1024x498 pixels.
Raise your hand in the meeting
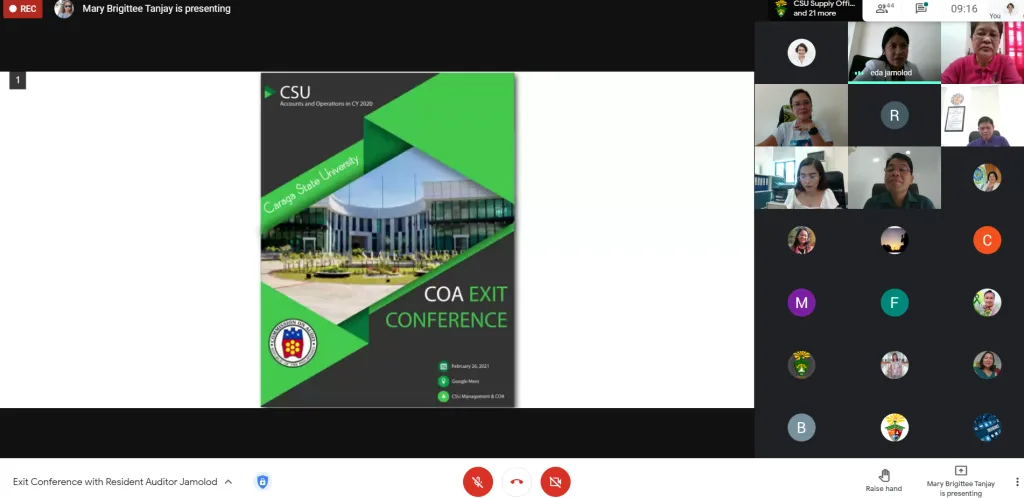(883, 479)
